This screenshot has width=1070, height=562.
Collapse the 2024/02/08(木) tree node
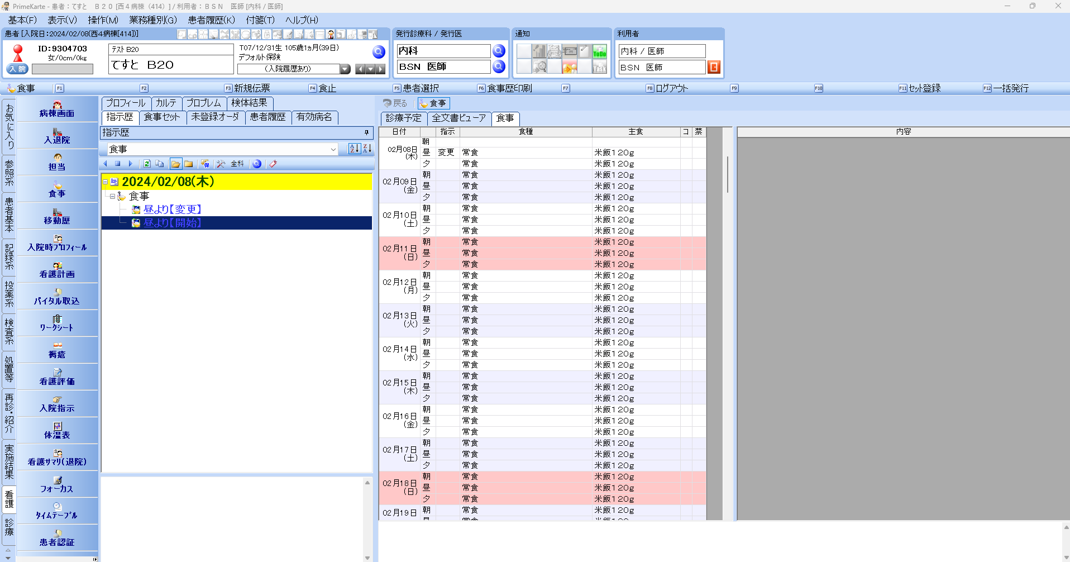coord(105,182)
